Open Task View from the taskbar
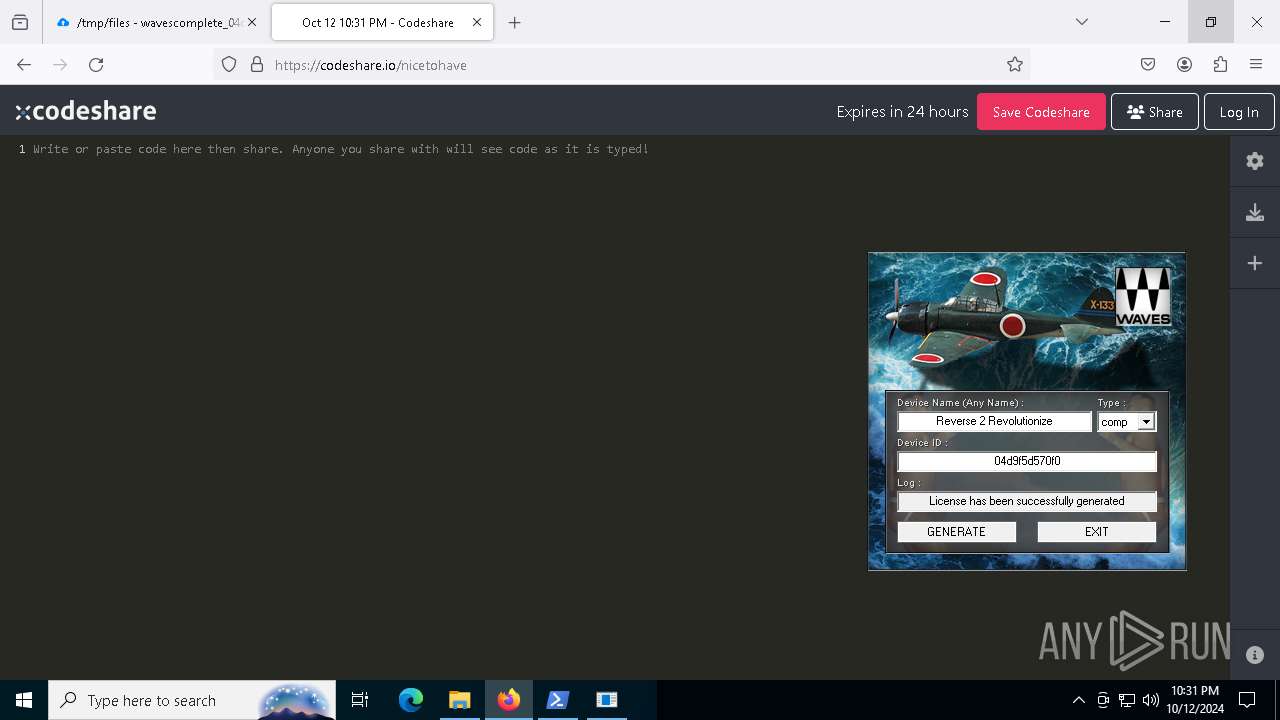 360,700
